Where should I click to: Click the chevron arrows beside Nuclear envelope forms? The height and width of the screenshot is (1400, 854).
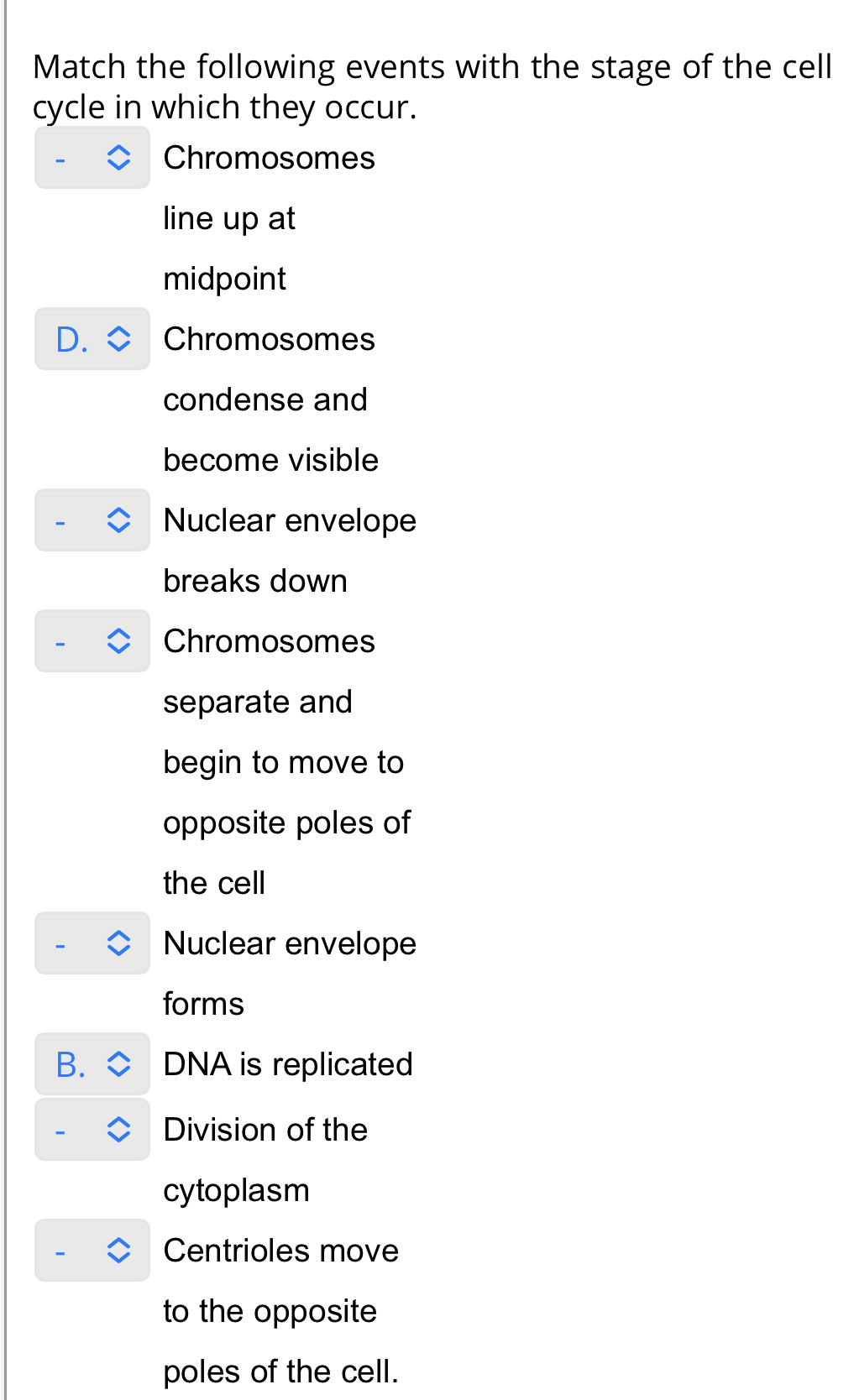coord(118,943)
